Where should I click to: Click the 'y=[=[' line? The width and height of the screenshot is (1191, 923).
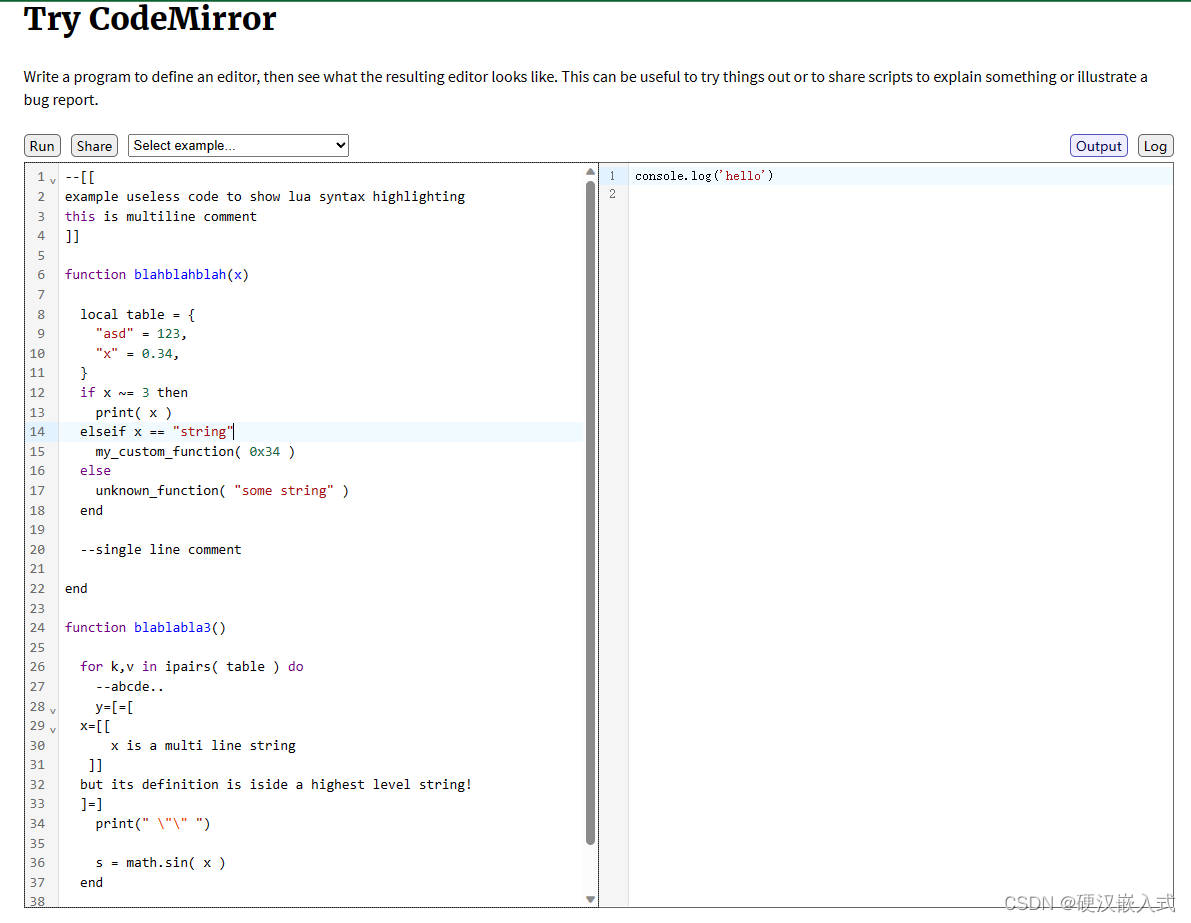[114, 706]
